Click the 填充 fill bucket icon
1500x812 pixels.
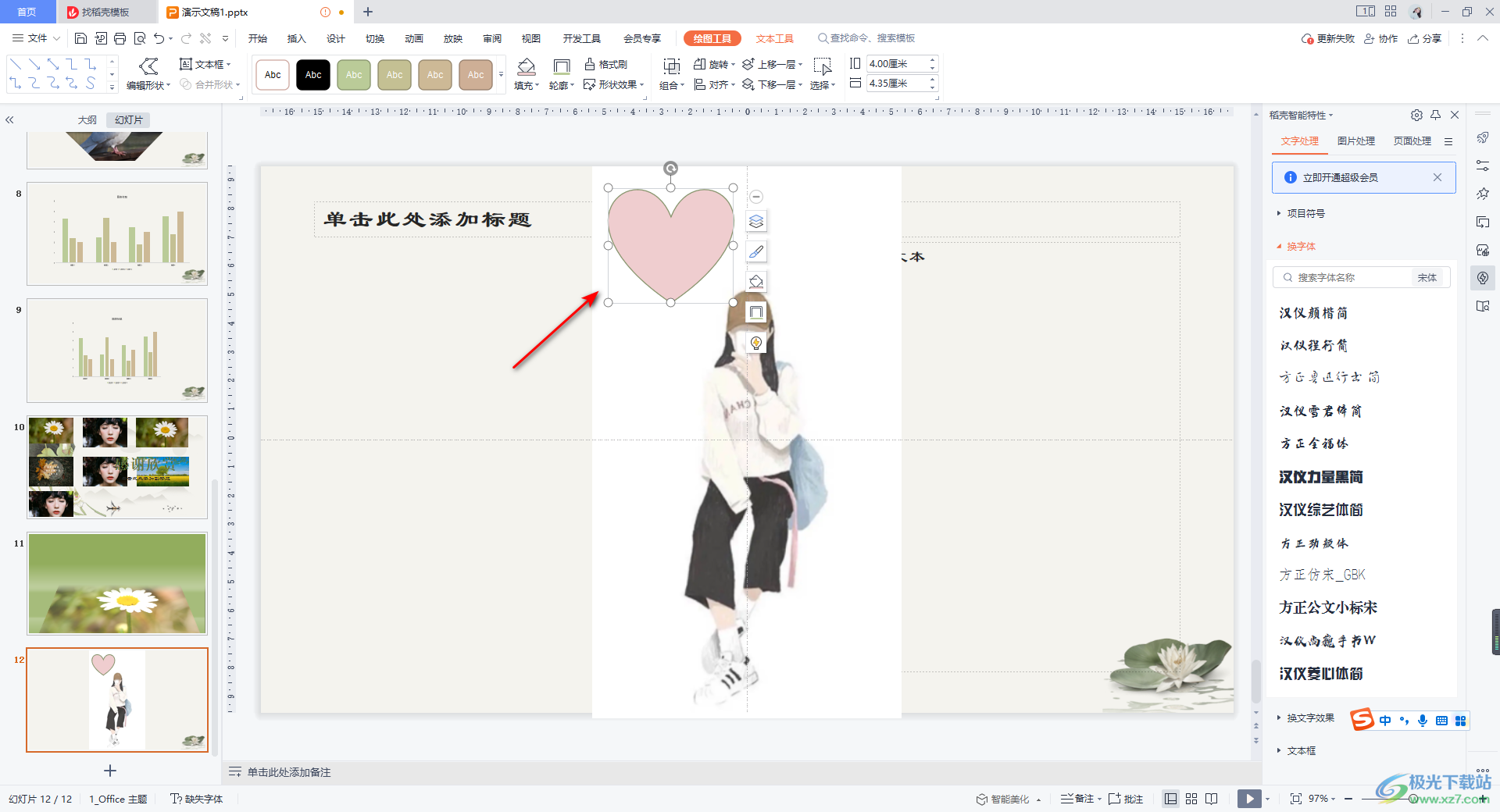(527, 66)
